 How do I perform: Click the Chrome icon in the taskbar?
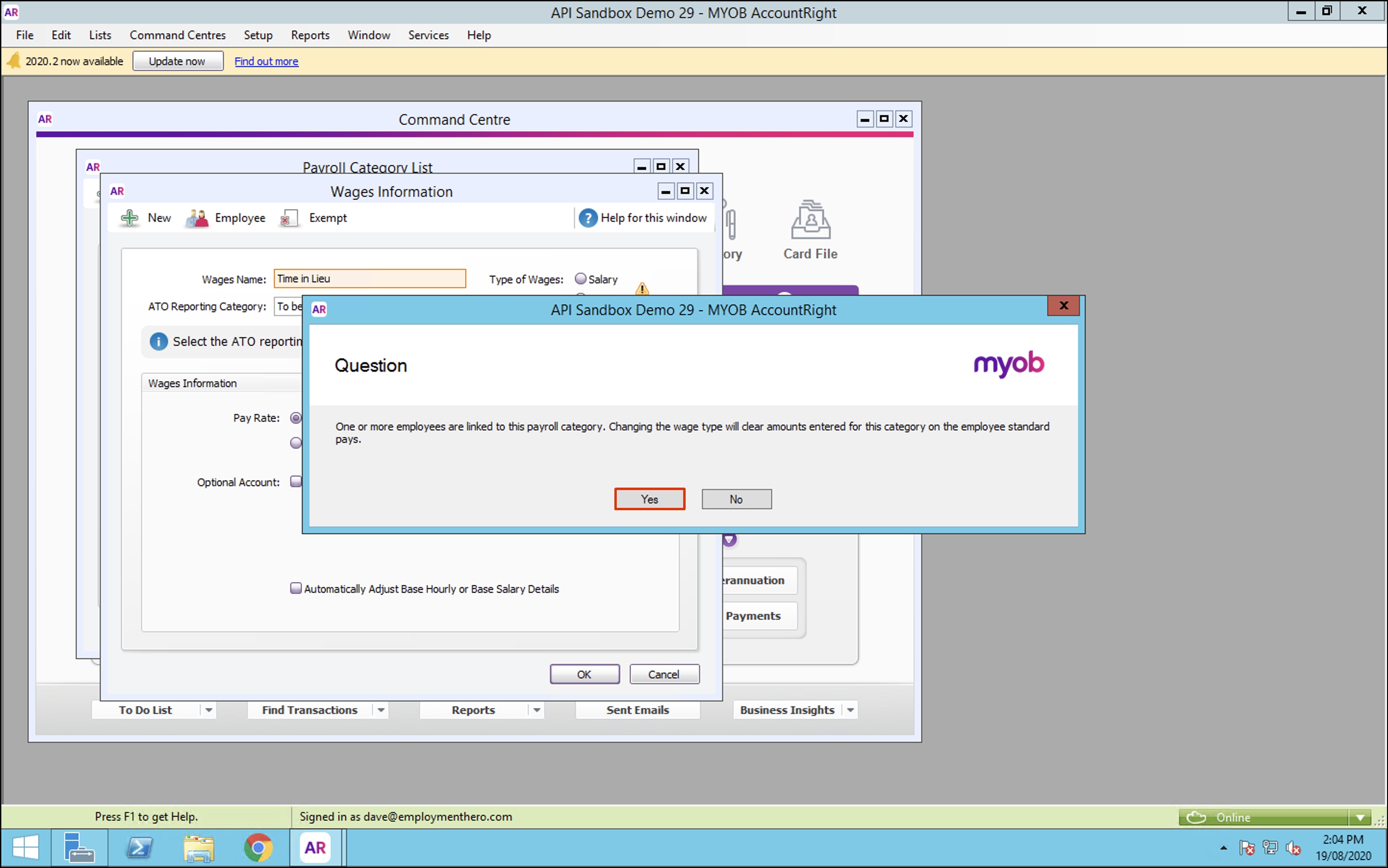[x=258, y=847]
